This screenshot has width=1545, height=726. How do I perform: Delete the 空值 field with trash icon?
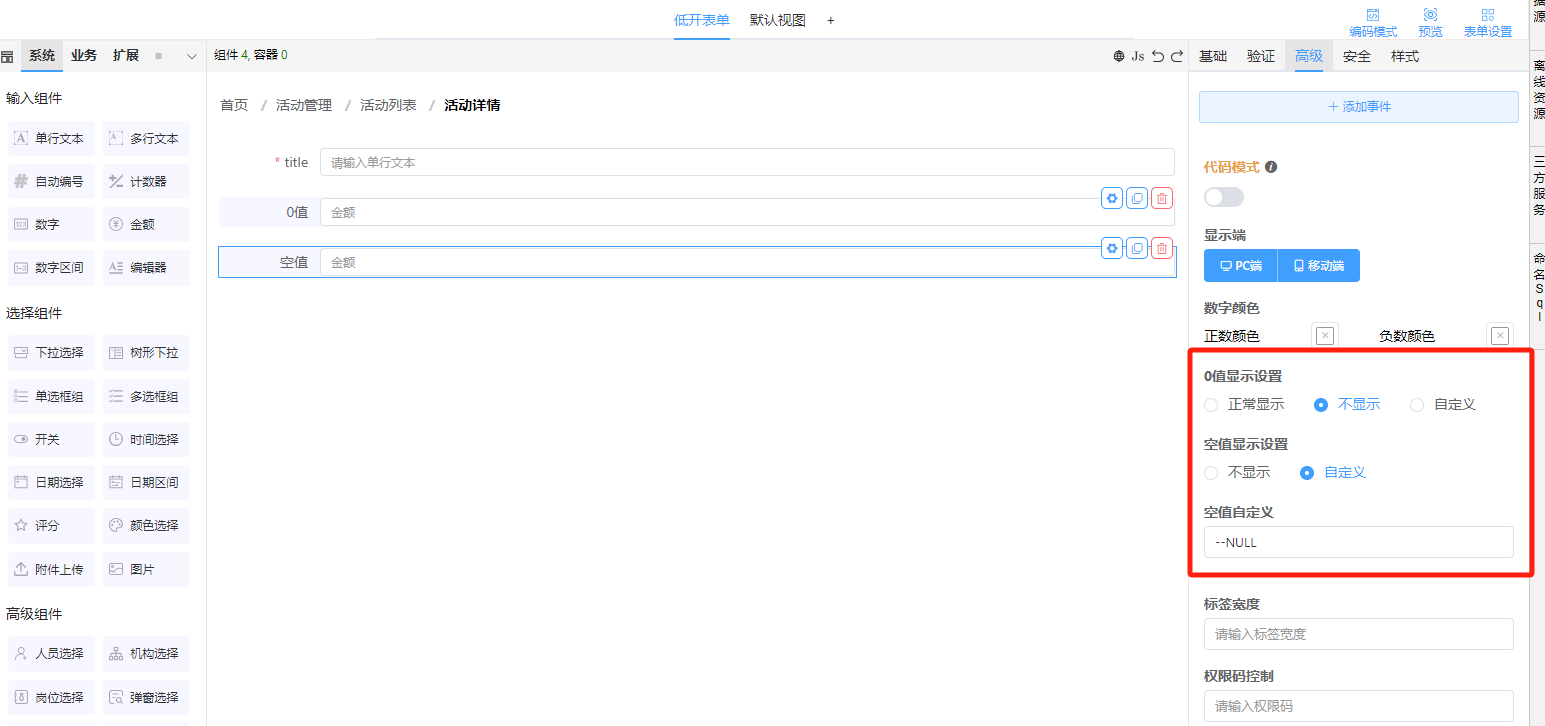pos(1161,248)
